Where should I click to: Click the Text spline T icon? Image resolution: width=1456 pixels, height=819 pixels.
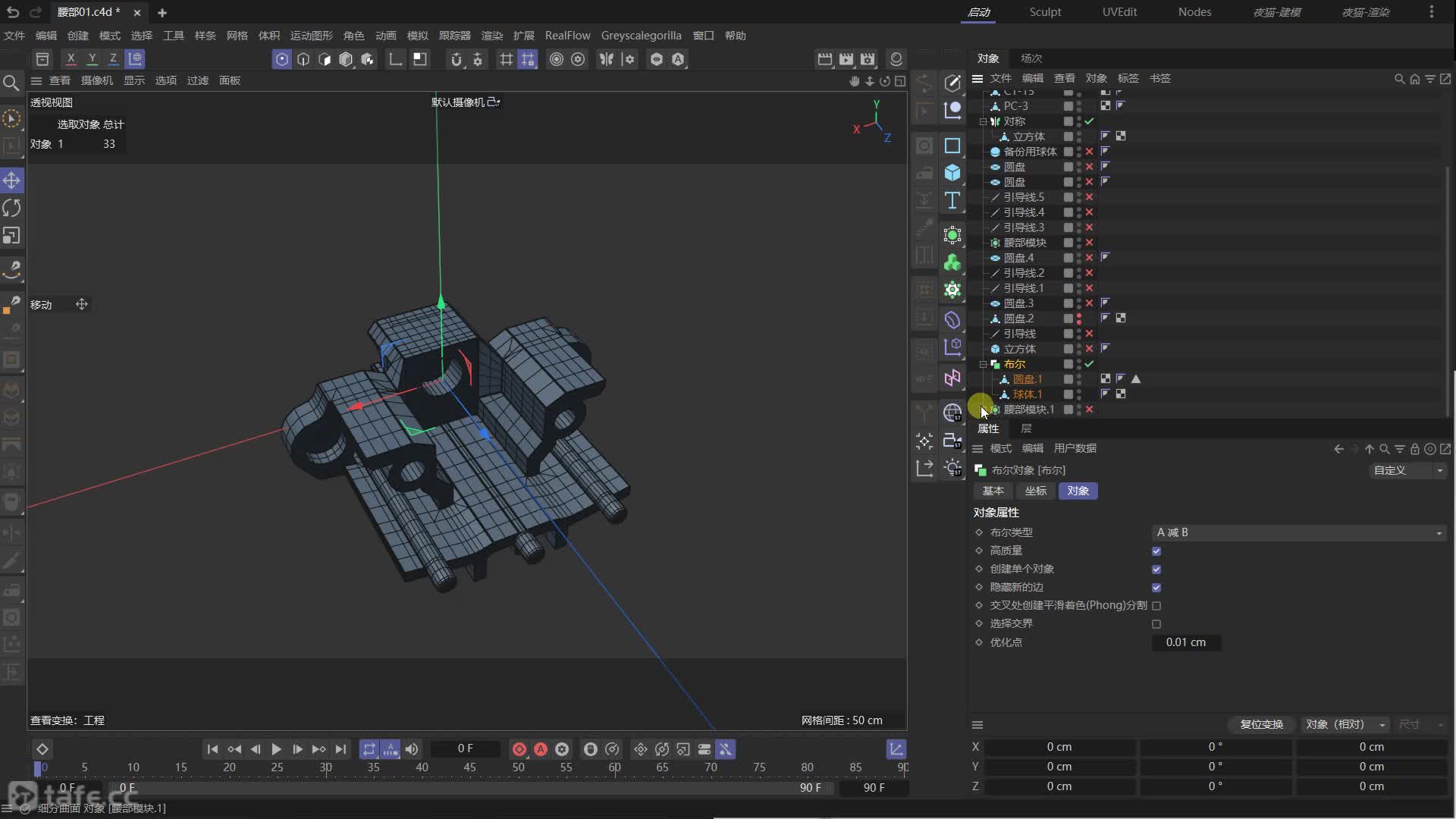click(x=952, y=200)
